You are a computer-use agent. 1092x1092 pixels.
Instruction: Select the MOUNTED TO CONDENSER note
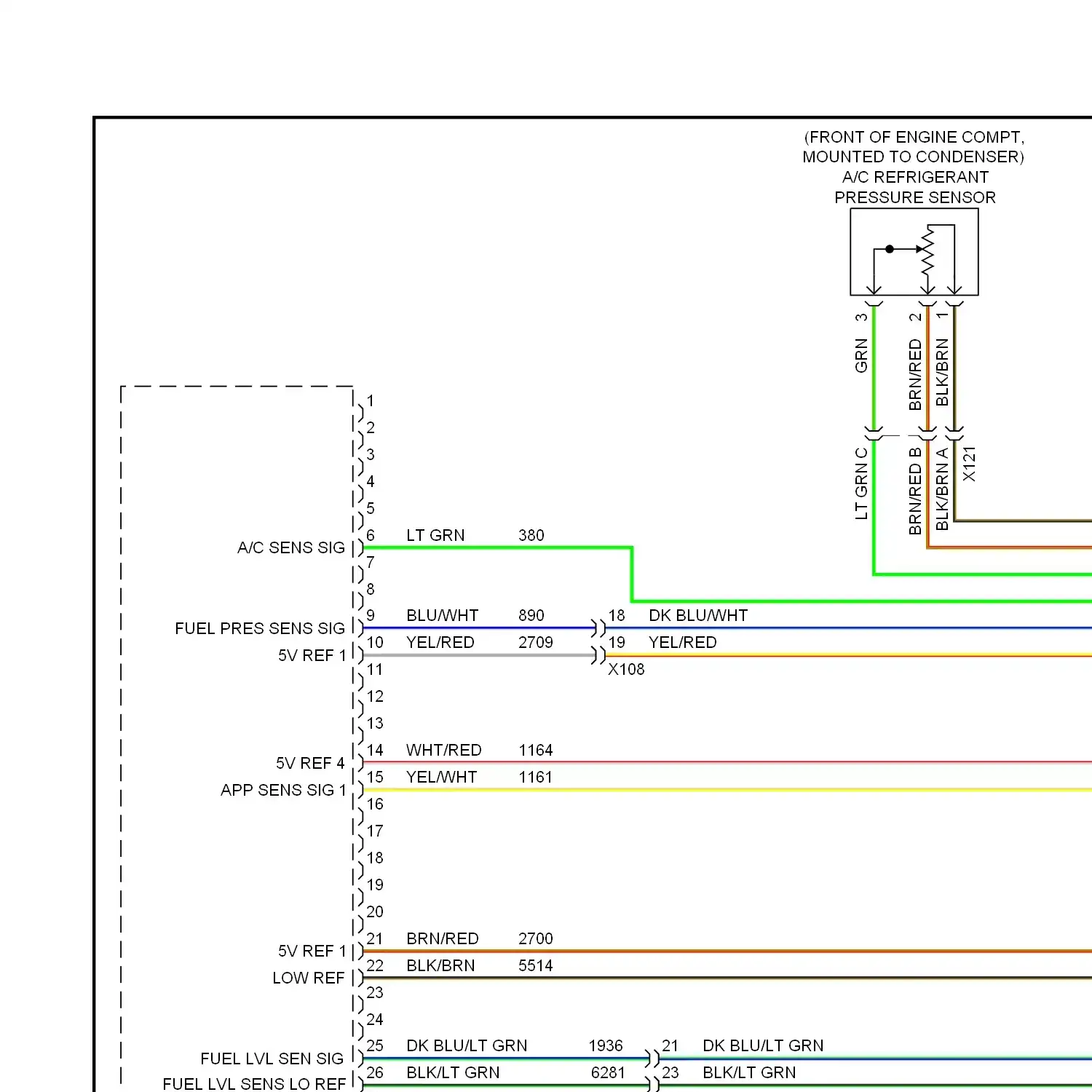[913, 157]
